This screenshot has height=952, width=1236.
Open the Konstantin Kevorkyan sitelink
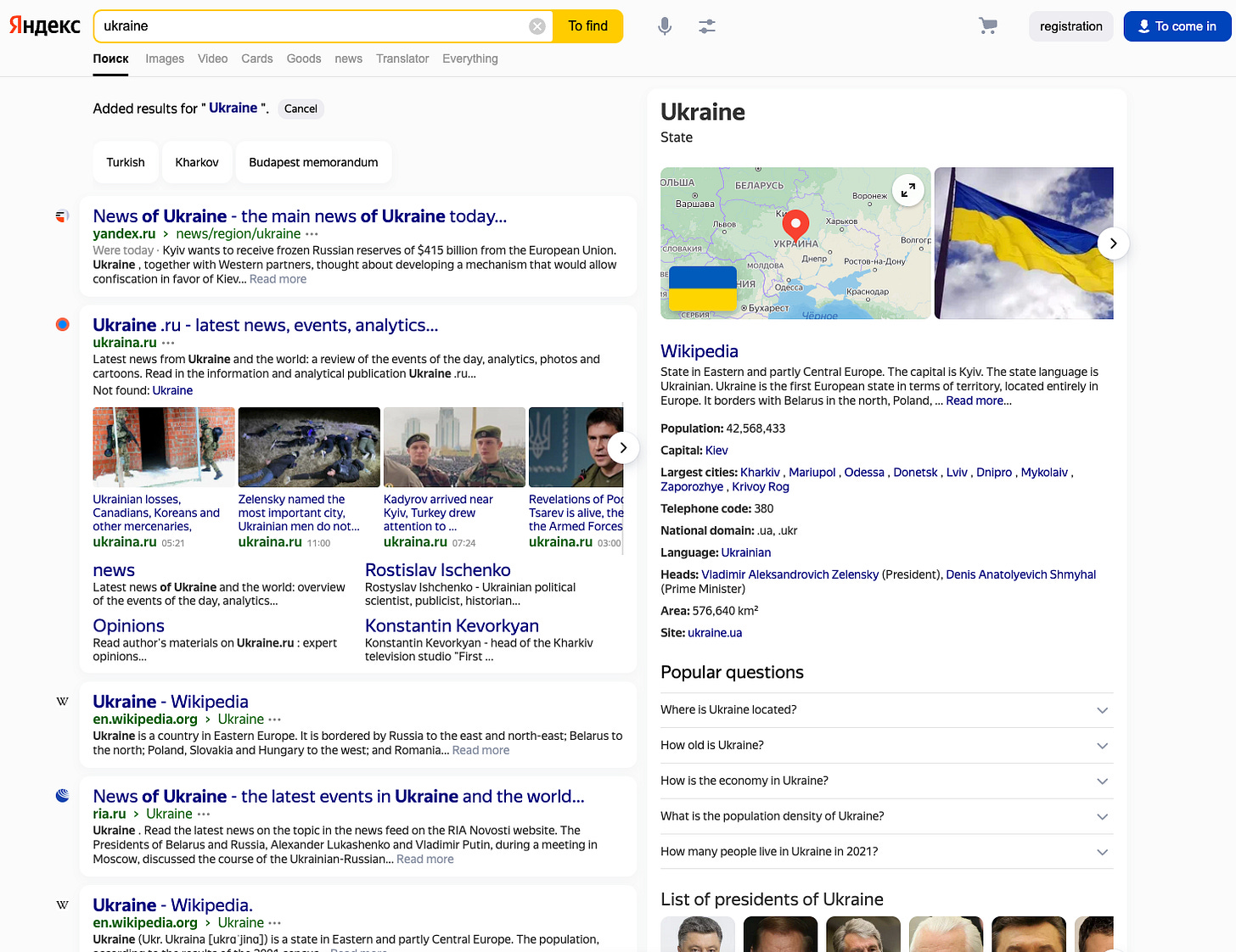pos(452,626)
